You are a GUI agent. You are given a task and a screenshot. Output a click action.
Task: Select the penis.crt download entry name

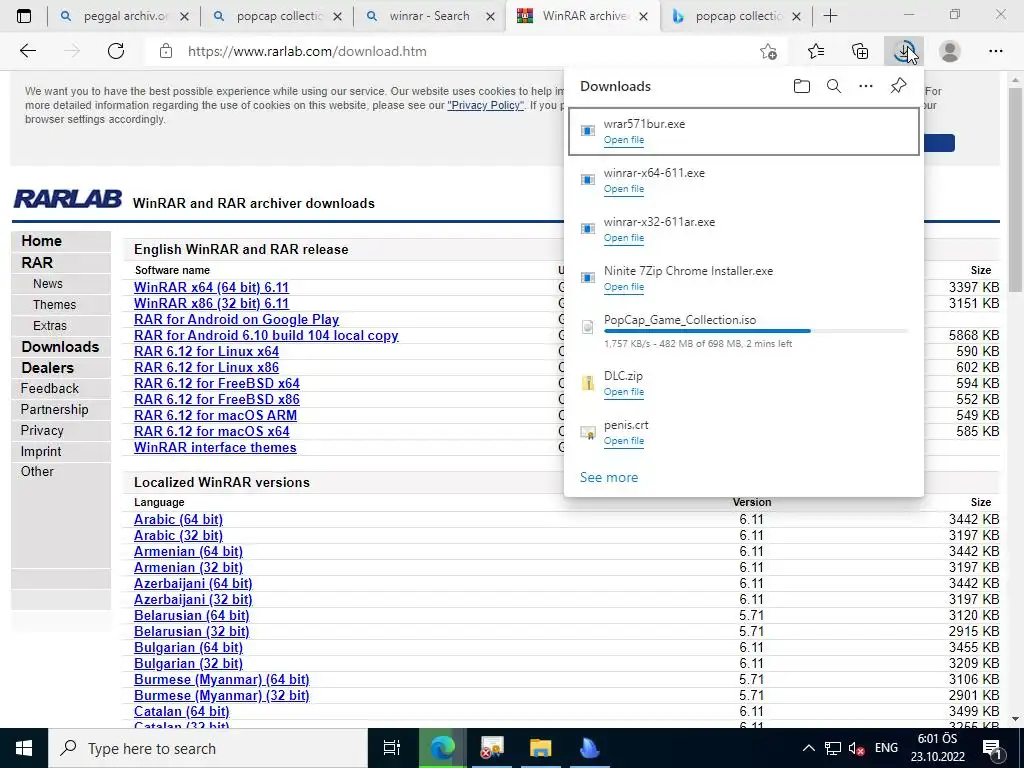click(x=626, y=424)
